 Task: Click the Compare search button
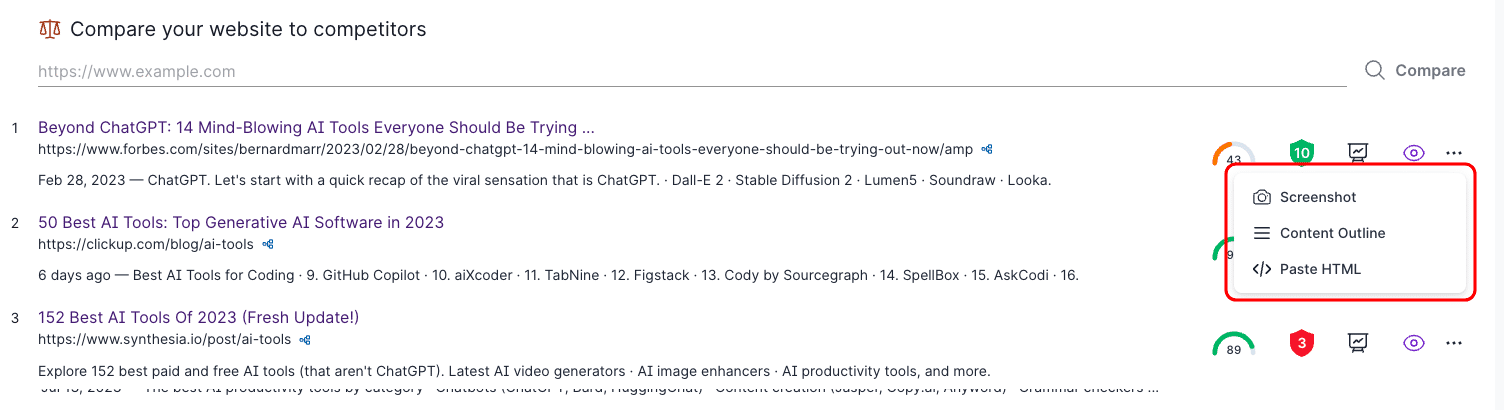pos(1415,70)
